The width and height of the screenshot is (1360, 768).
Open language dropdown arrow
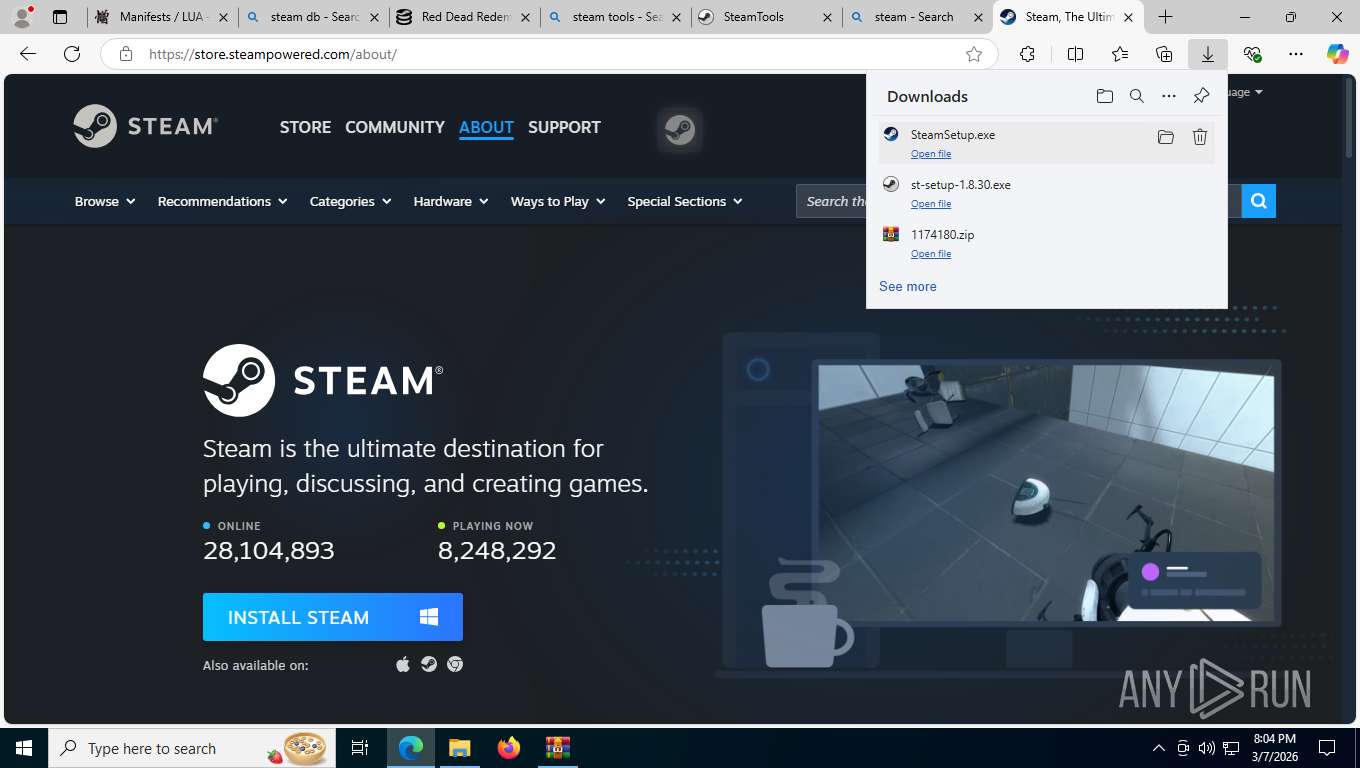point(1258,92)
